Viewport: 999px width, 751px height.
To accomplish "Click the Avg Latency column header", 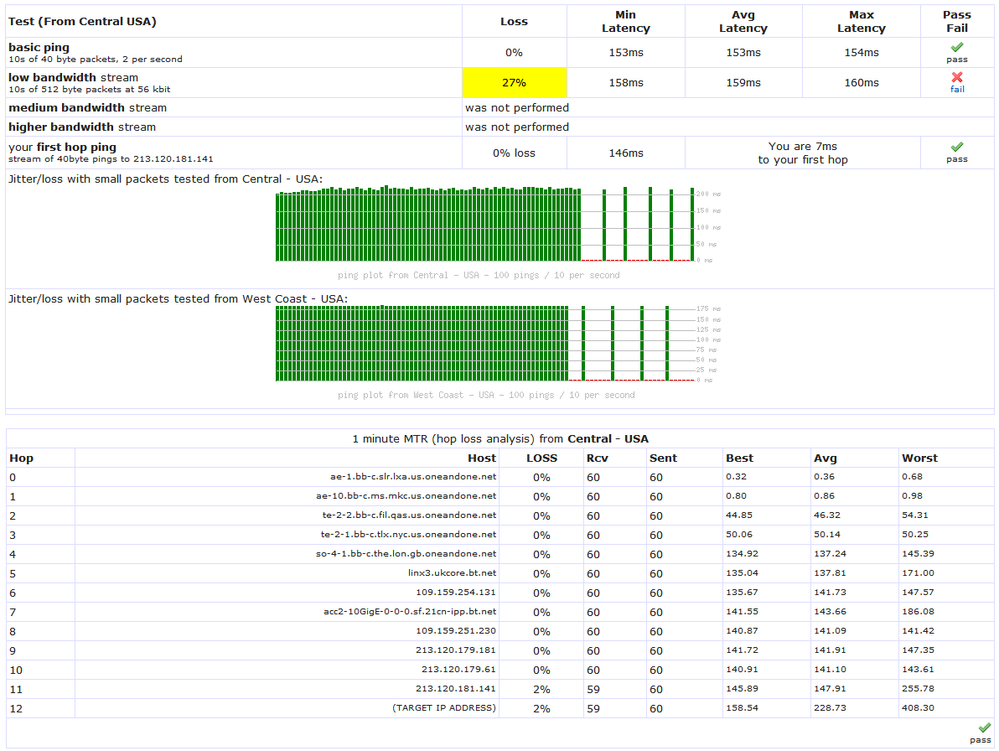I will click(743, 21).
